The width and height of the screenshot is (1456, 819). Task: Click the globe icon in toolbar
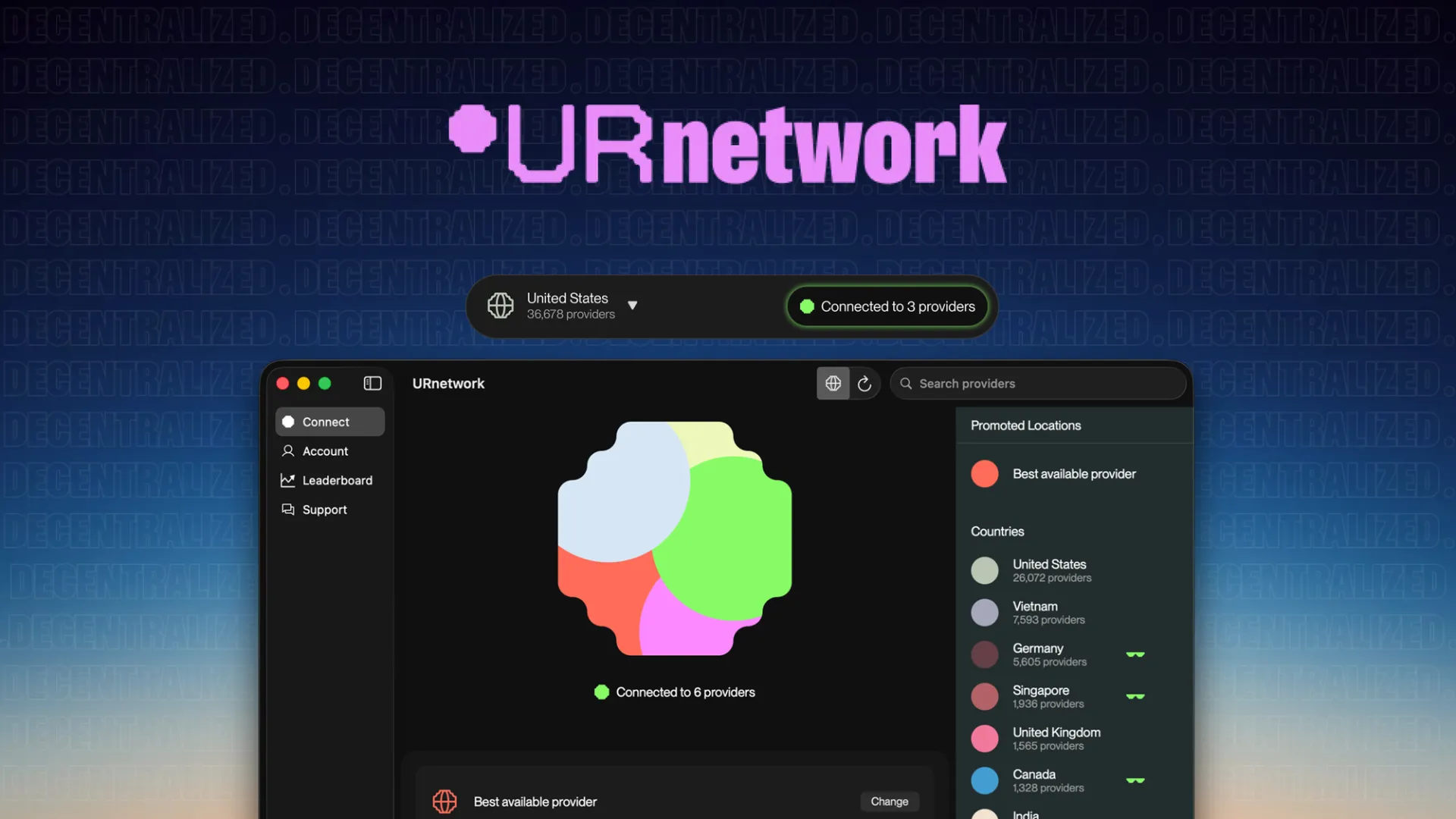click(x=833, y=384)
